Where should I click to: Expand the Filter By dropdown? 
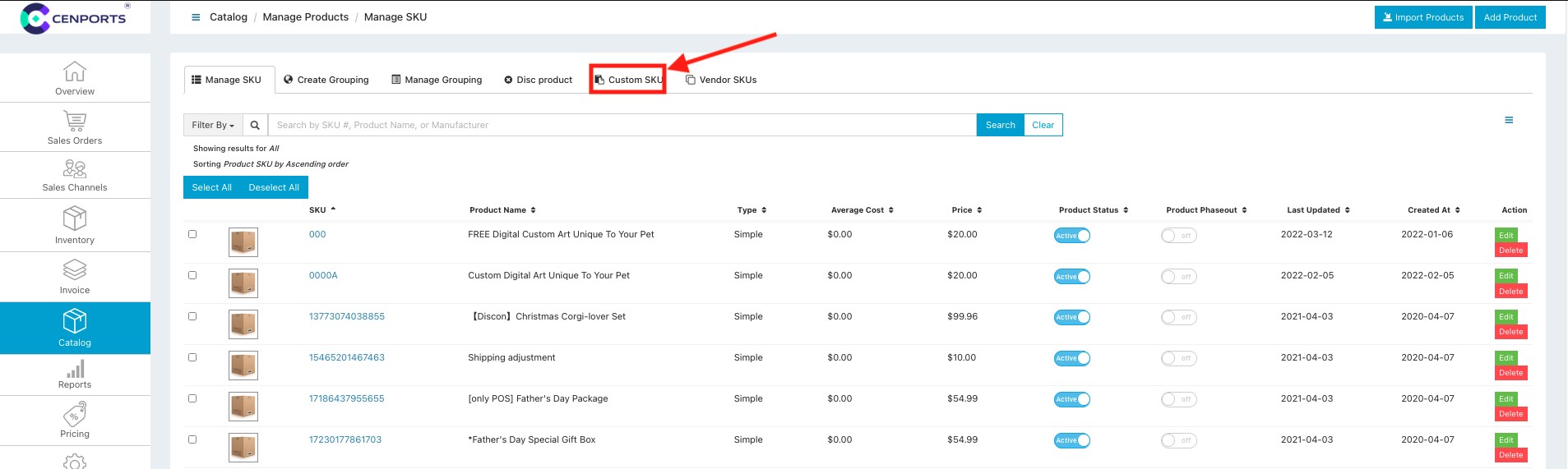click(213, 125)
